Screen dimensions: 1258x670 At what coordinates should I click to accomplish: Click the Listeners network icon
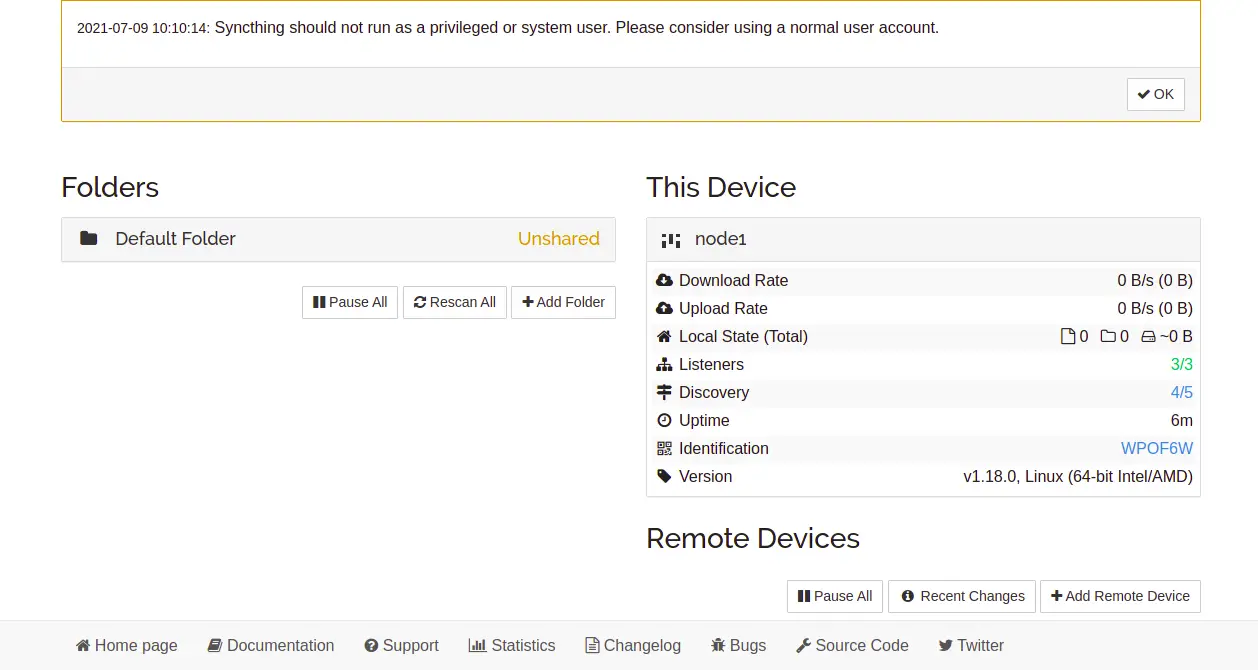(664, 365)
